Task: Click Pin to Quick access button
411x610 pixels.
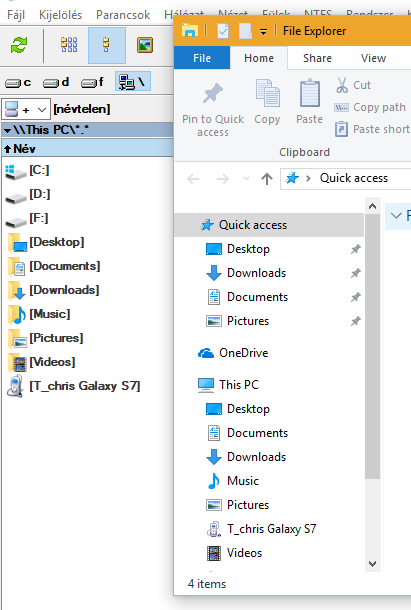Action: click(213, 110)
